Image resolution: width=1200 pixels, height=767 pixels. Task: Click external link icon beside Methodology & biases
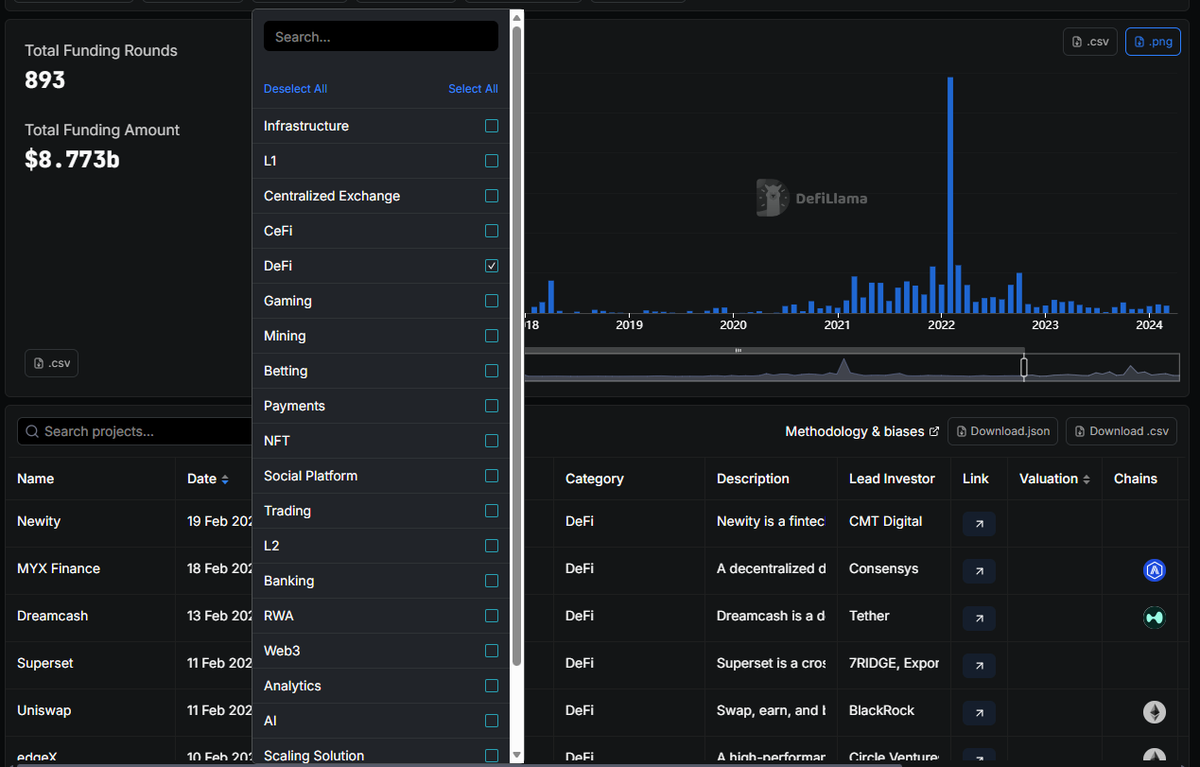[x=934, y=432]
